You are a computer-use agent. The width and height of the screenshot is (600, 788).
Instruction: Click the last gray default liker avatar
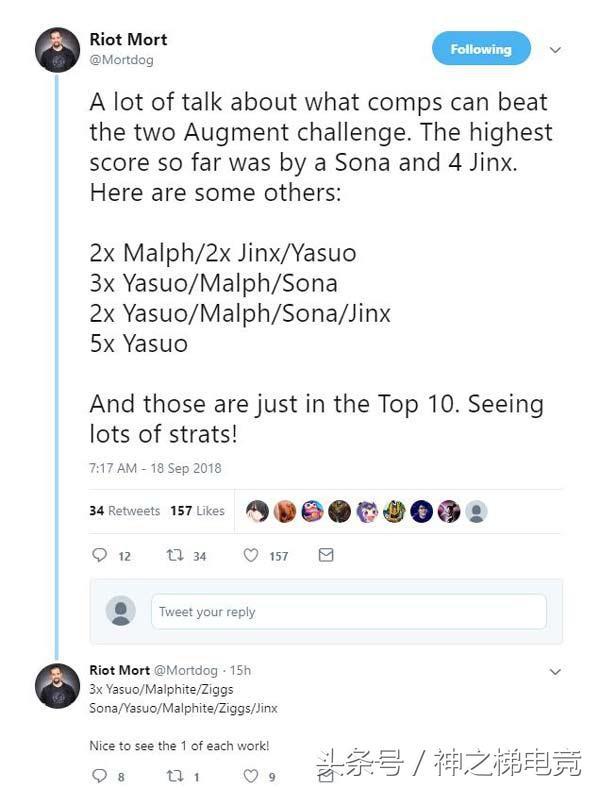(477, 511)
